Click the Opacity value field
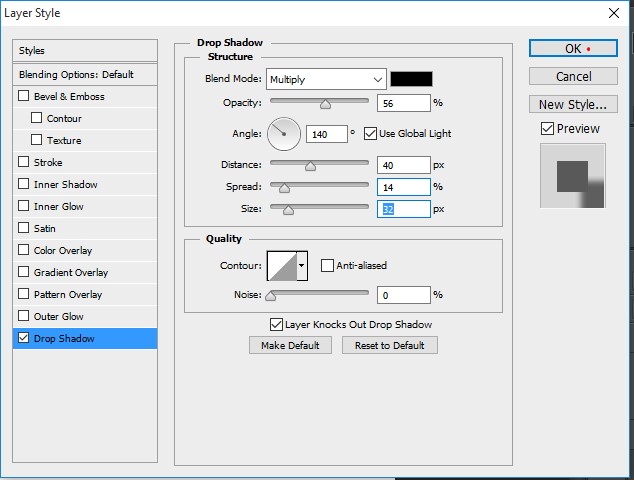The image size is (634, 480). click(x=404, y=103)
